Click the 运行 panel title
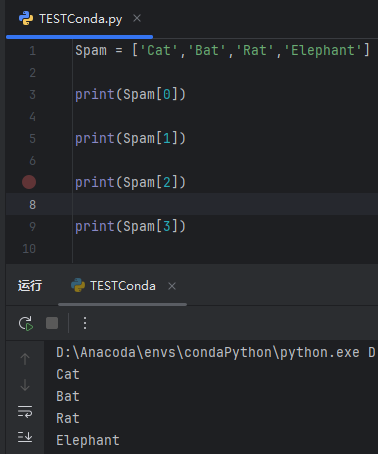This screenshot has width=378, height=454. [30, 286]
